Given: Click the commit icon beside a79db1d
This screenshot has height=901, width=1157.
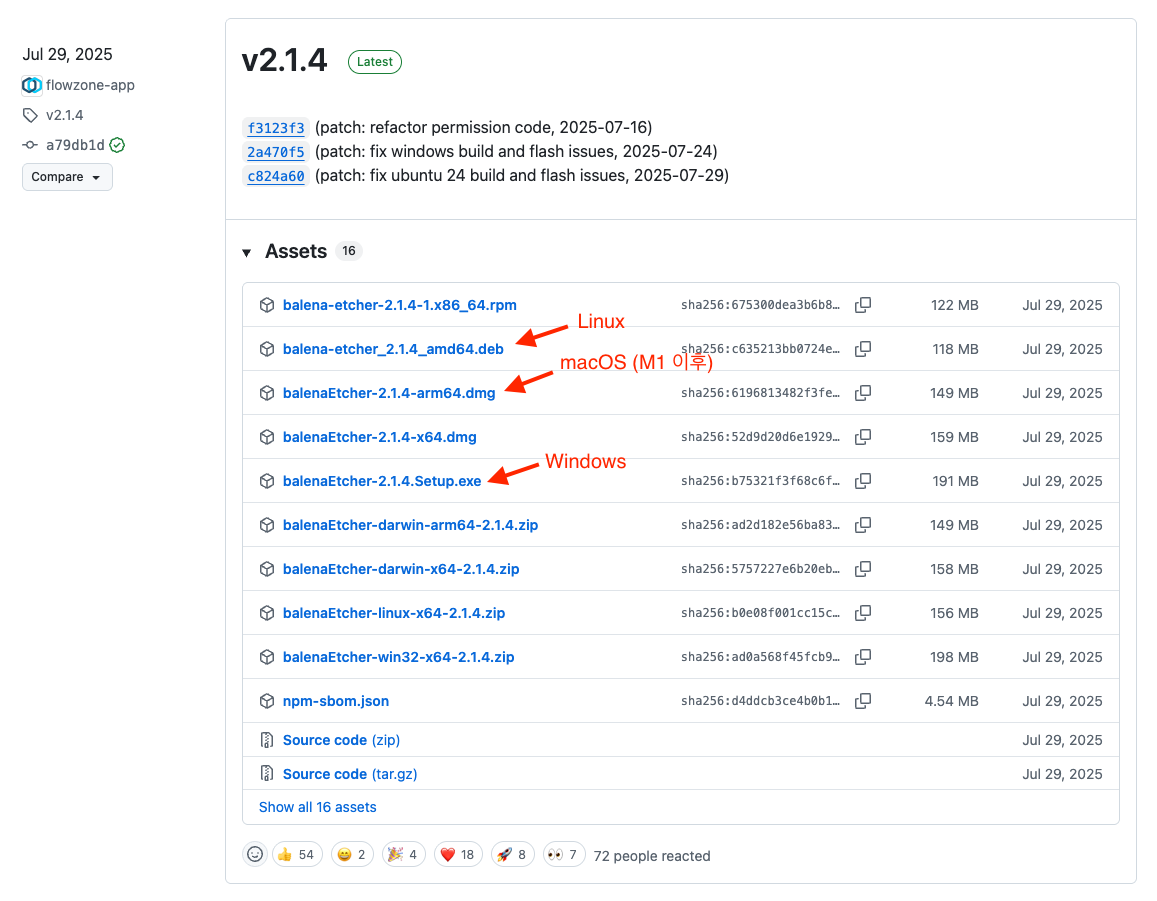Looking at the screenshot, I should (30, 145).
